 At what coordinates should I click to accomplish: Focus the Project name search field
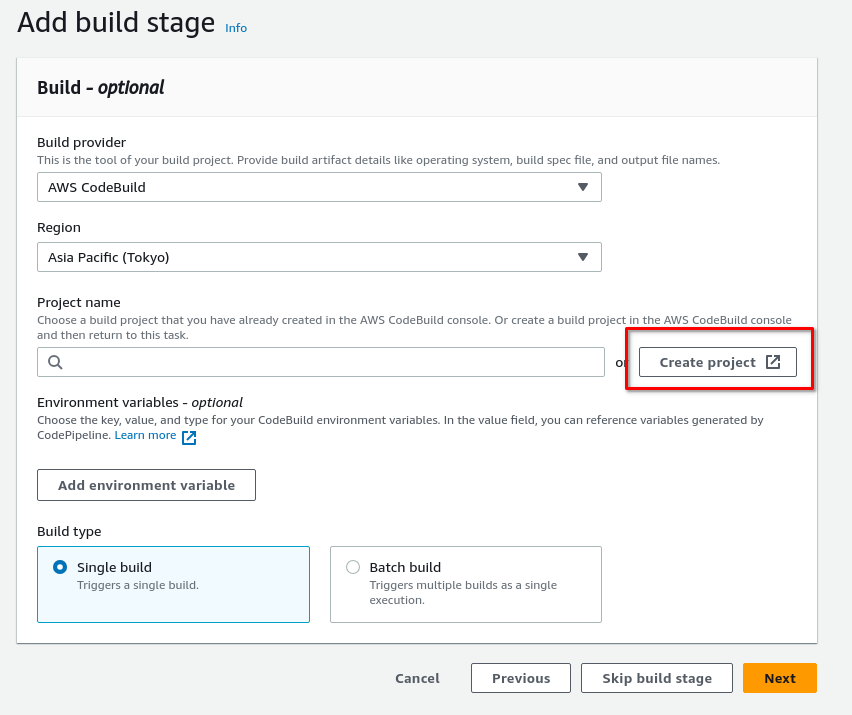330,362
